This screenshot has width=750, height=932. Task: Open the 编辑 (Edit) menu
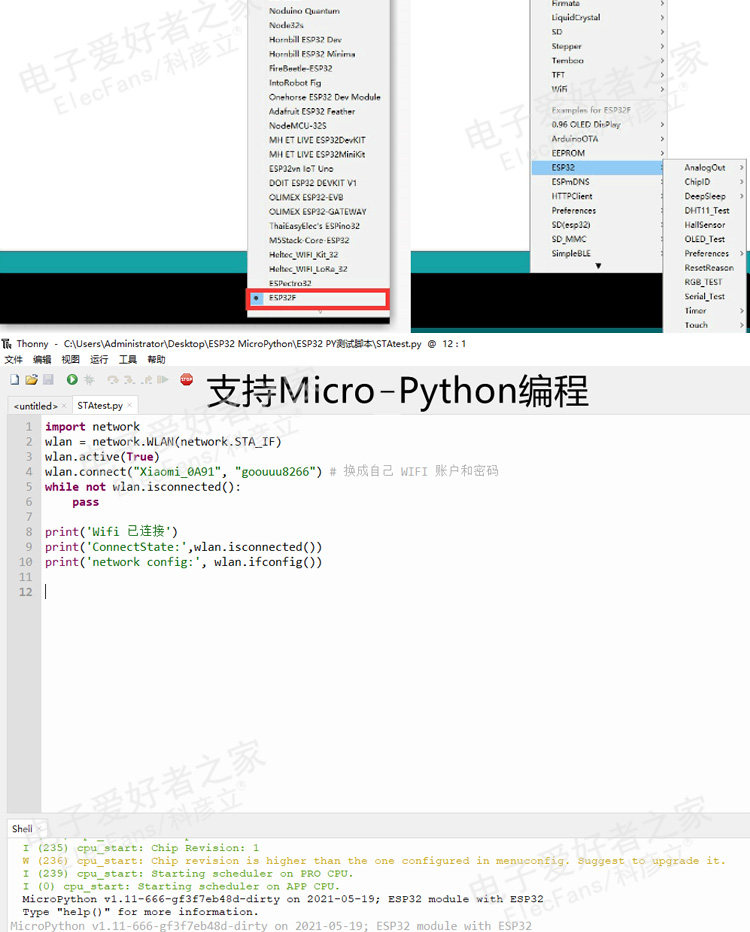coord(42,360)
